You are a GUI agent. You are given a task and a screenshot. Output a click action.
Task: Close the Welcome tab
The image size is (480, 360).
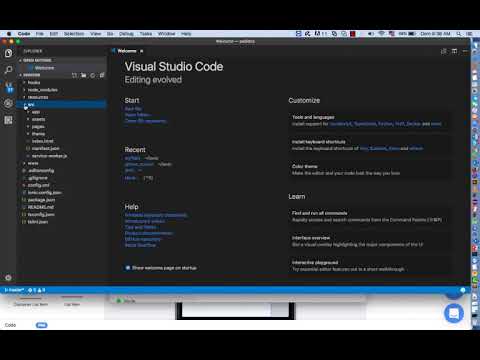click(x=142, y=51)
